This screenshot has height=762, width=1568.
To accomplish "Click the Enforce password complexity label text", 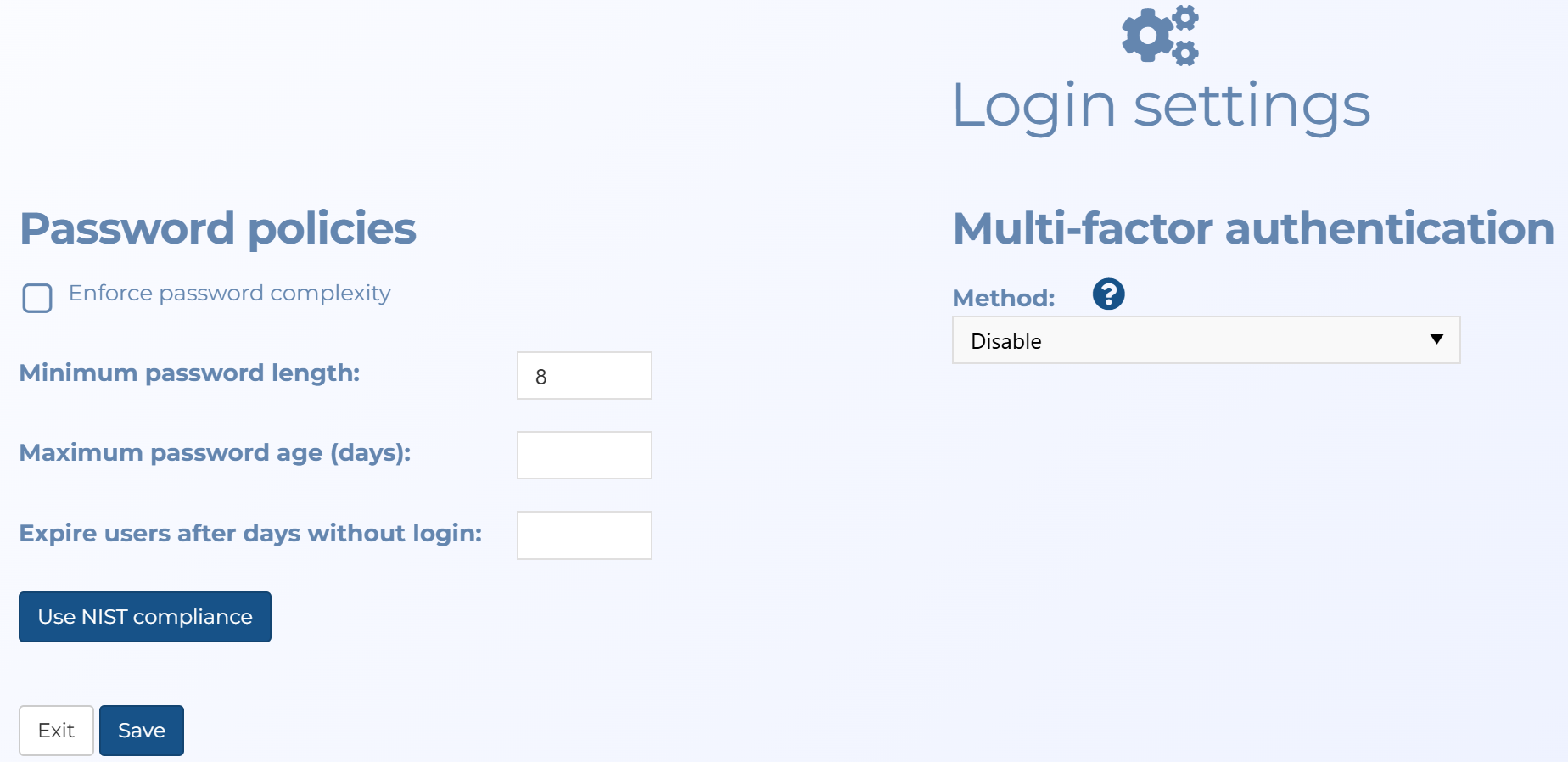I will tap(229, 294).
